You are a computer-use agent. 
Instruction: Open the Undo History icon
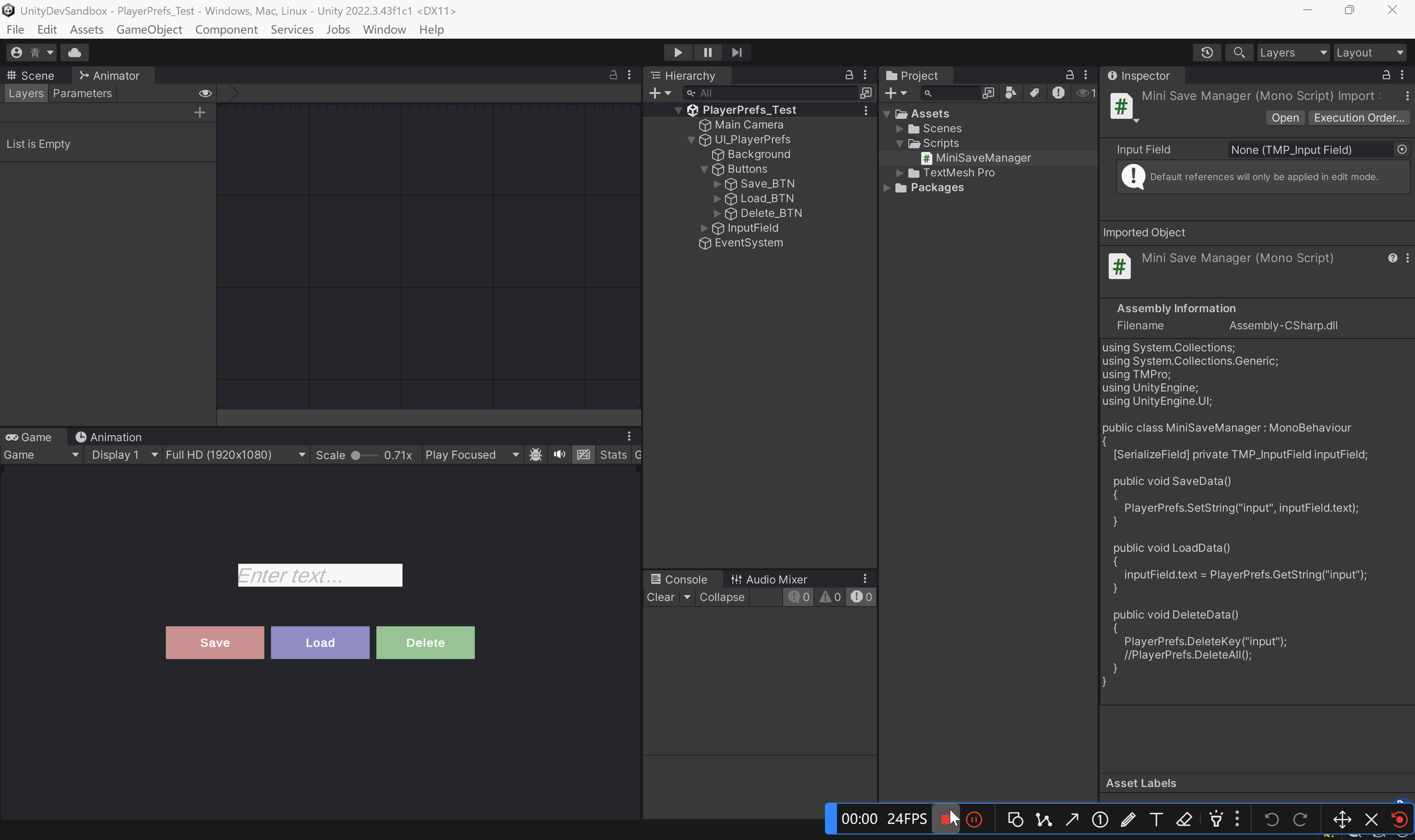[x=1207, y=52]
